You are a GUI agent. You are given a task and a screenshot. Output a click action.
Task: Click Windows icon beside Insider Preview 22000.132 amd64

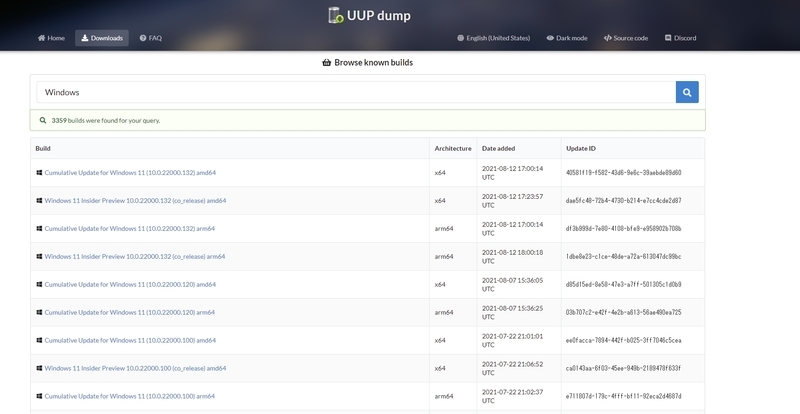pyautogui.click(x=39, y=201)
